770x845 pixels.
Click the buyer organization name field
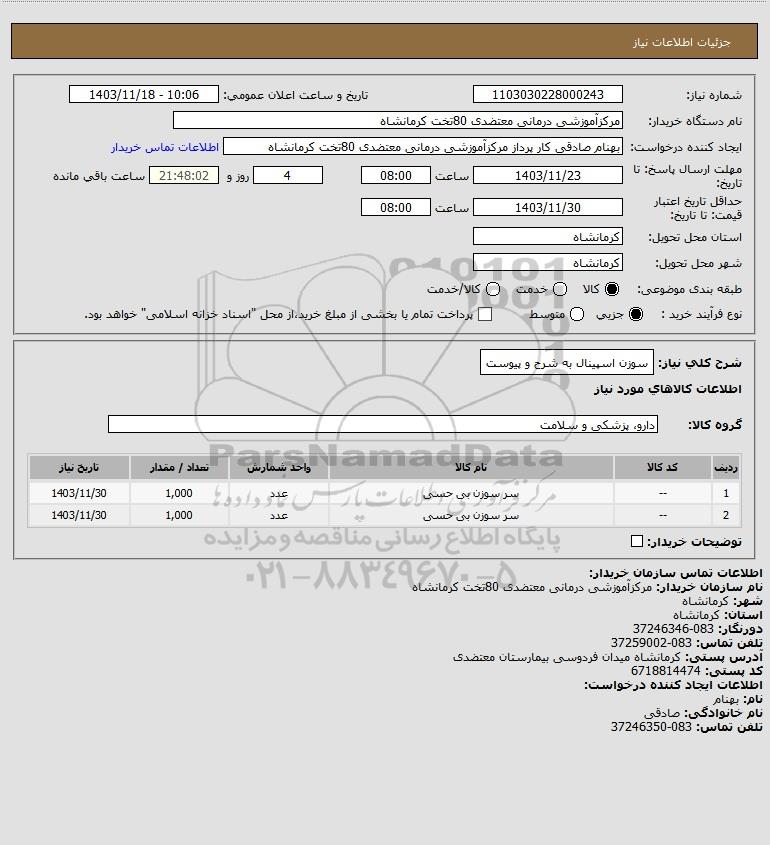point(398,121)
